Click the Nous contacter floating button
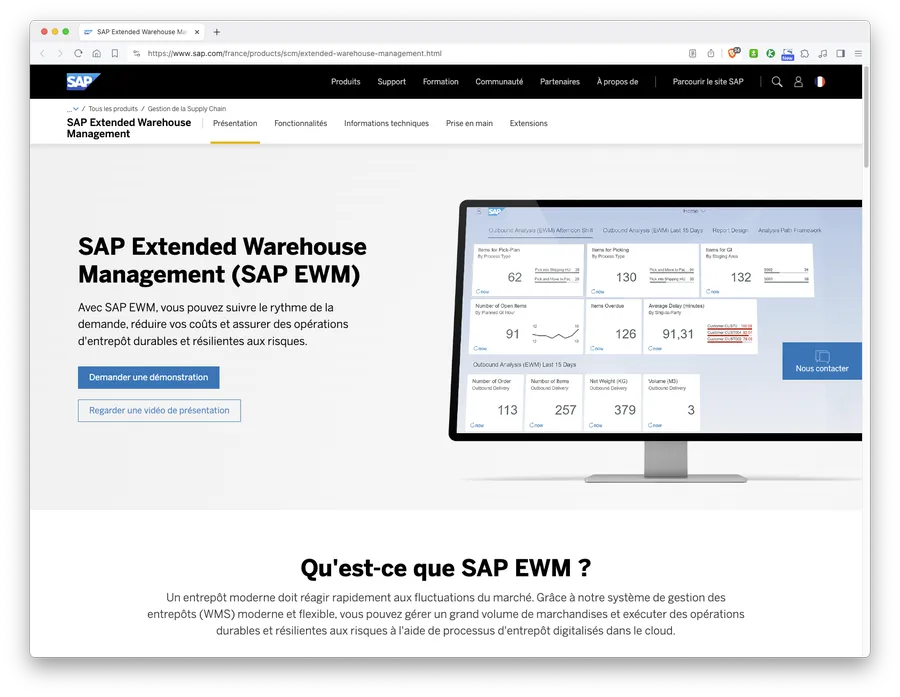Image resolution: width=900 pixels, height=697 pixels. click(x=821, y=361)
